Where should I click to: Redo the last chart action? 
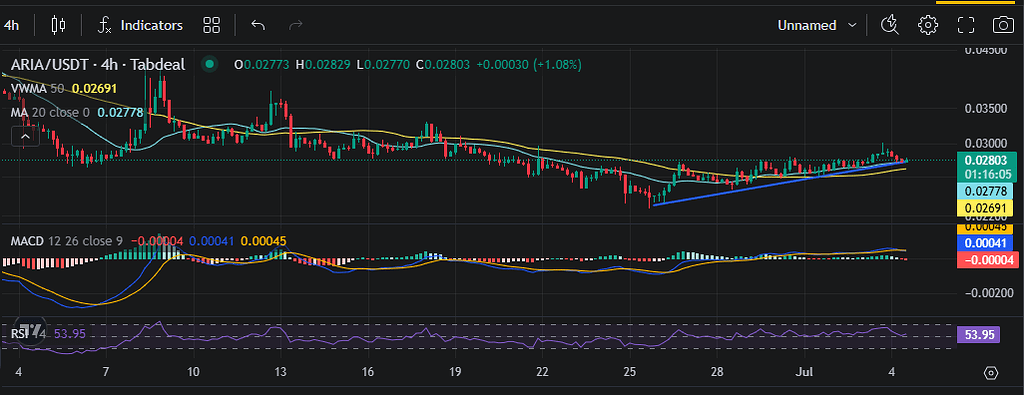click(296, 25)
